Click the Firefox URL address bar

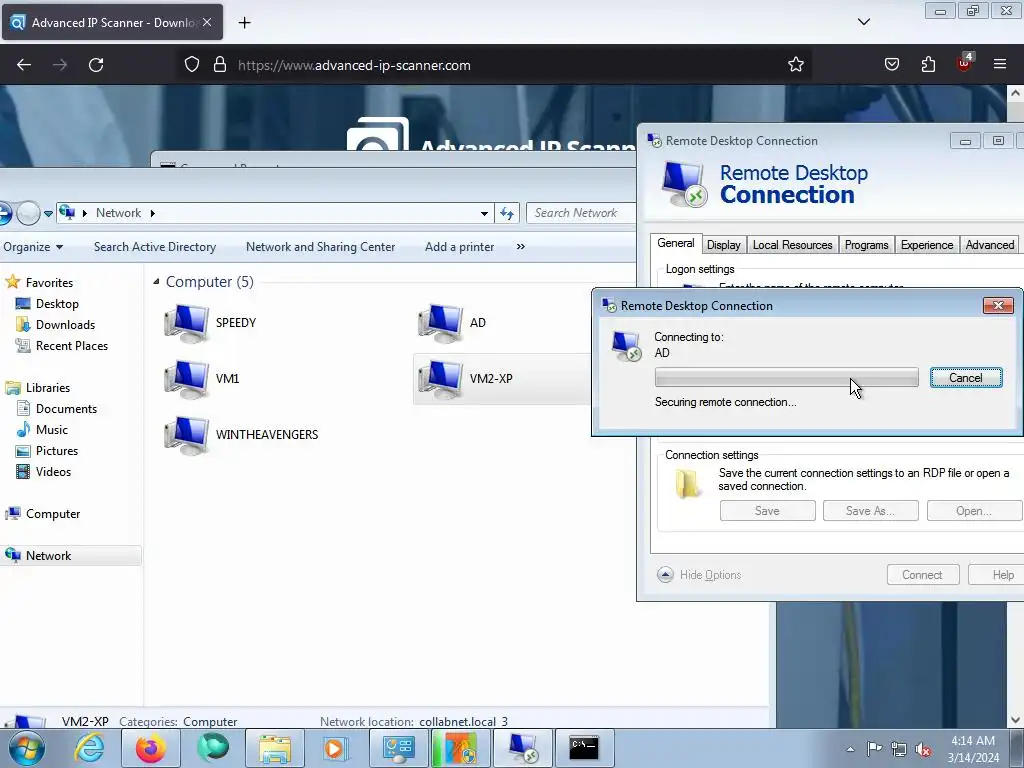[x=496, y=65]
